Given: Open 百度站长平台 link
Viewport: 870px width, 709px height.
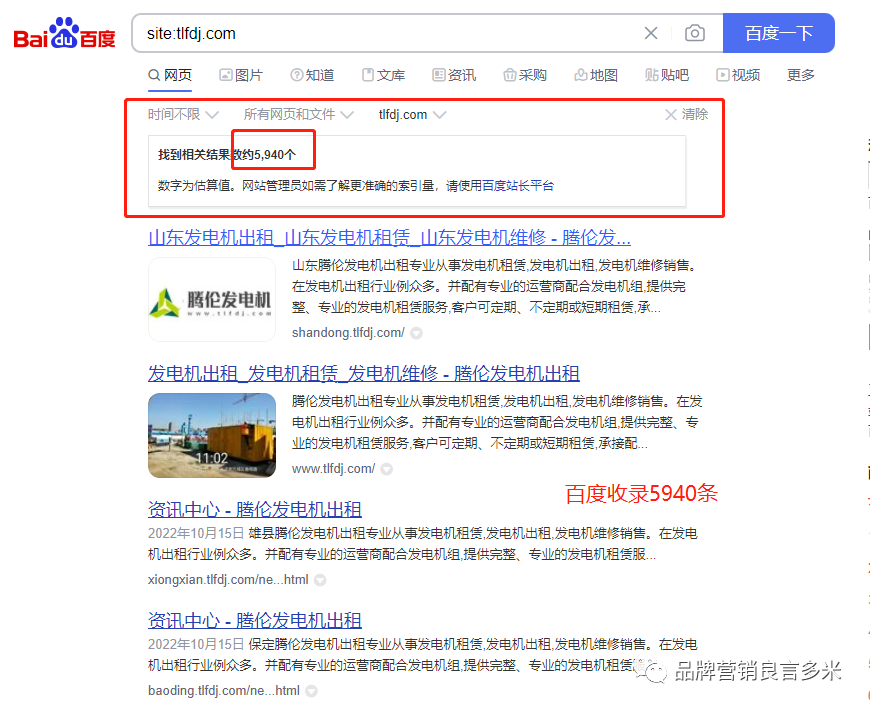Looking at the screenshot, I should click(518, 185).
